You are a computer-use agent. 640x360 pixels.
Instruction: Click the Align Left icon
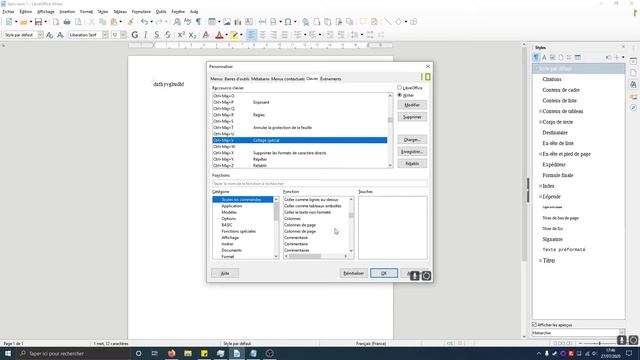click(x=251, y=35)
